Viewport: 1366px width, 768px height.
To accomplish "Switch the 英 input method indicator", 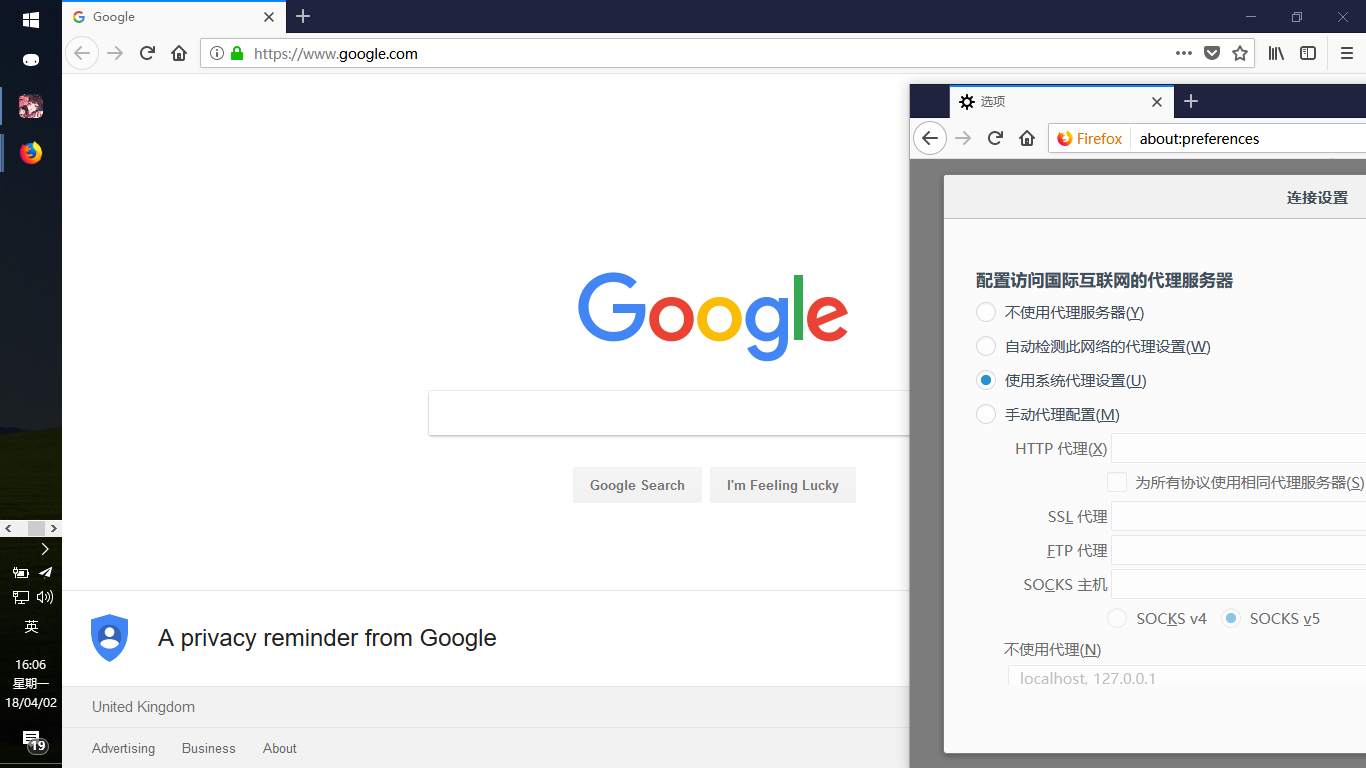I will pyautogui.click(x=31, y=627).
